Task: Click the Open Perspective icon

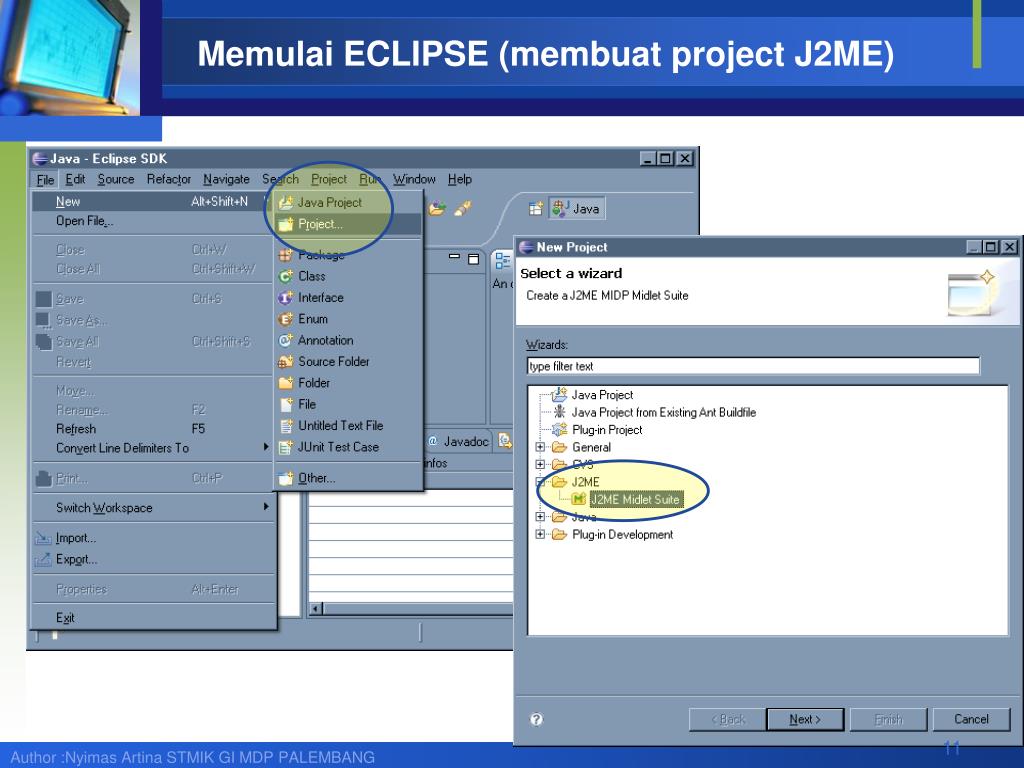Action: (536, 209)
